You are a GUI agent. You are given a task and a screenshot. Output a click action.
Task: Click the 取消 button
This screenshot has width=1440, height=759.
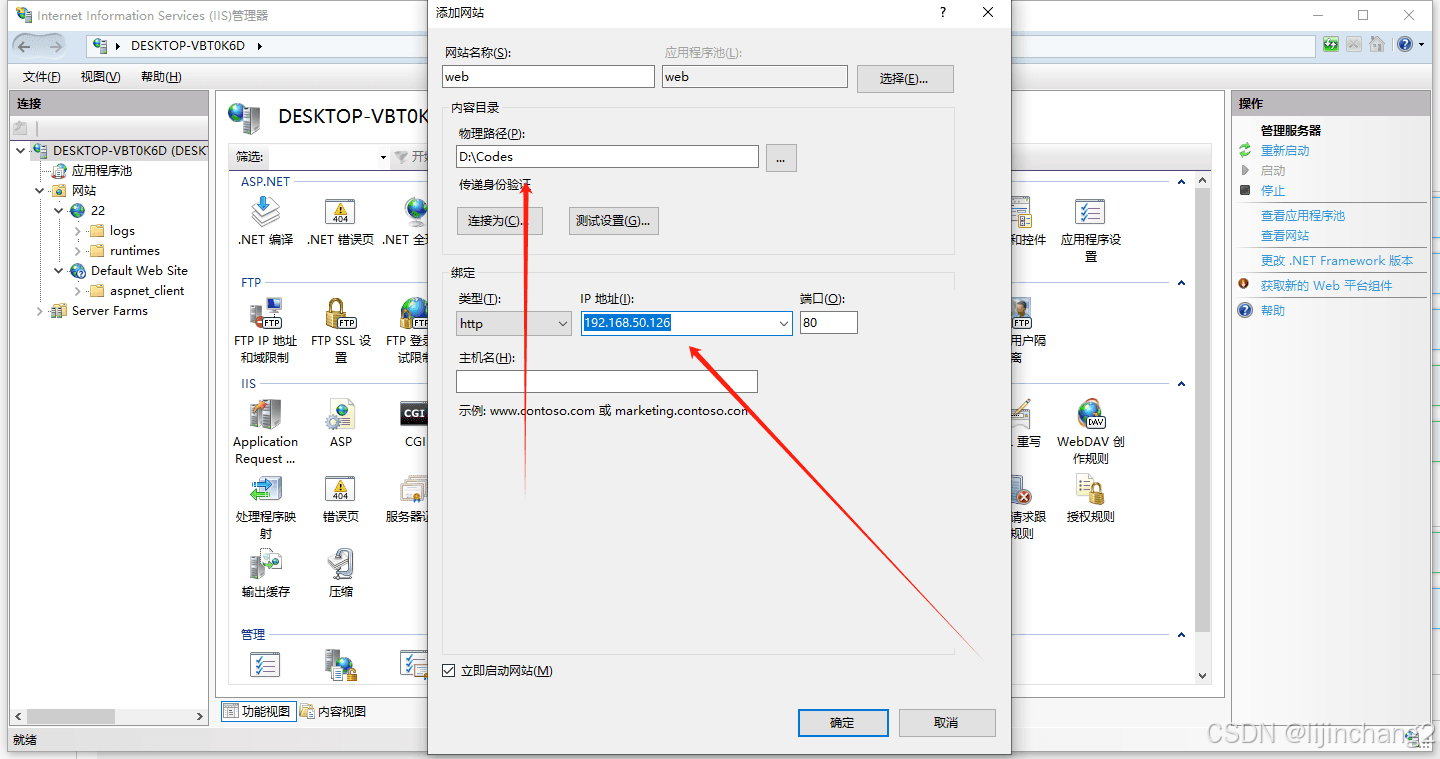tap(947, 723)
